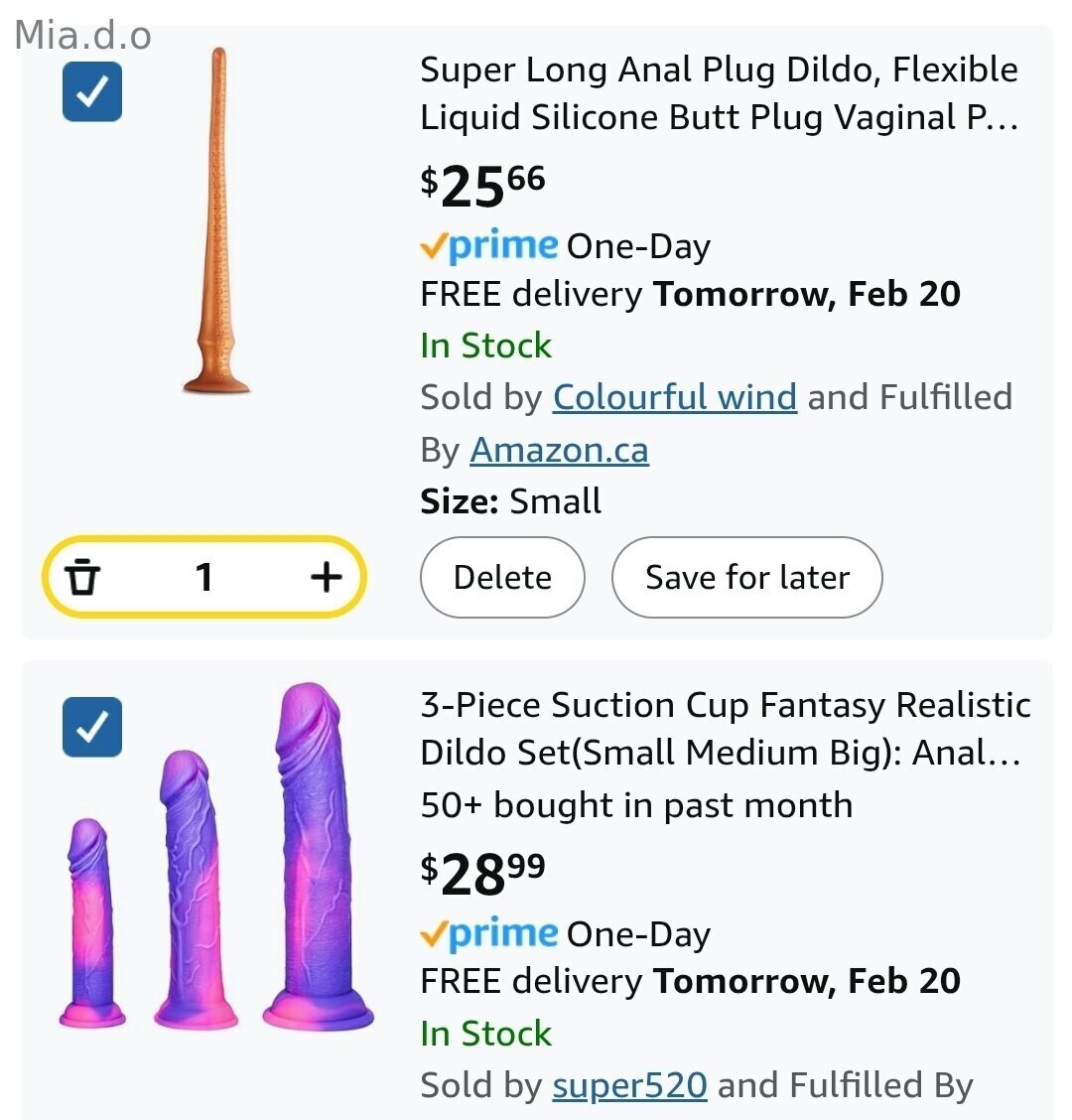Image resolution: width=1072 pixels, height=1120 pixels.
Task: Click the quantity value 1 in stepper
Action: click(x=204, y=577)
